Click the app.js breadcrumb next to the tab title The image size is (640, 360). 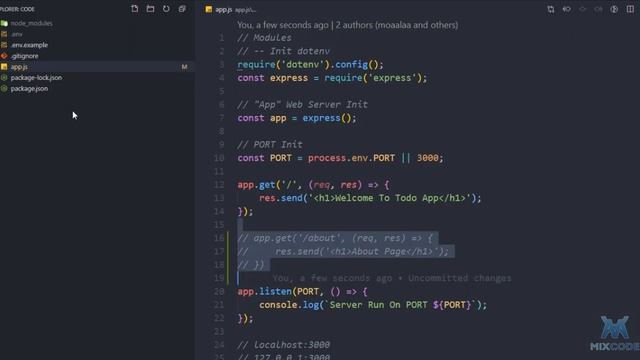(245, 10)
